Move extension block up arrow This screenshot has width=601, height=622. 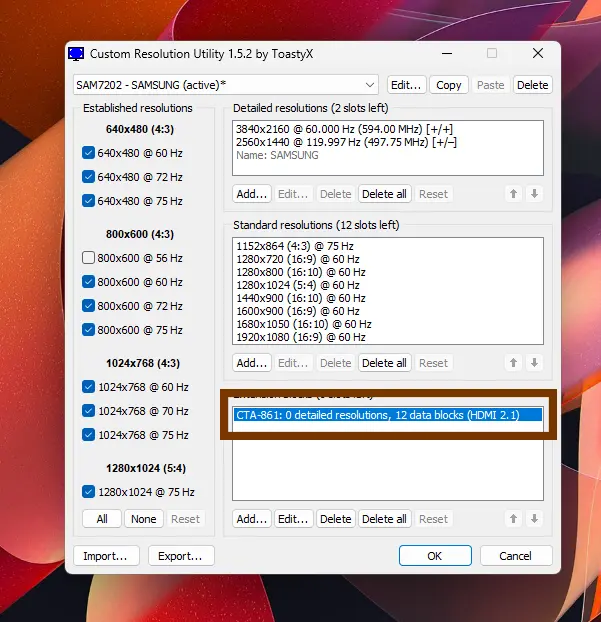pyautogui.click(x=513, y=519)
